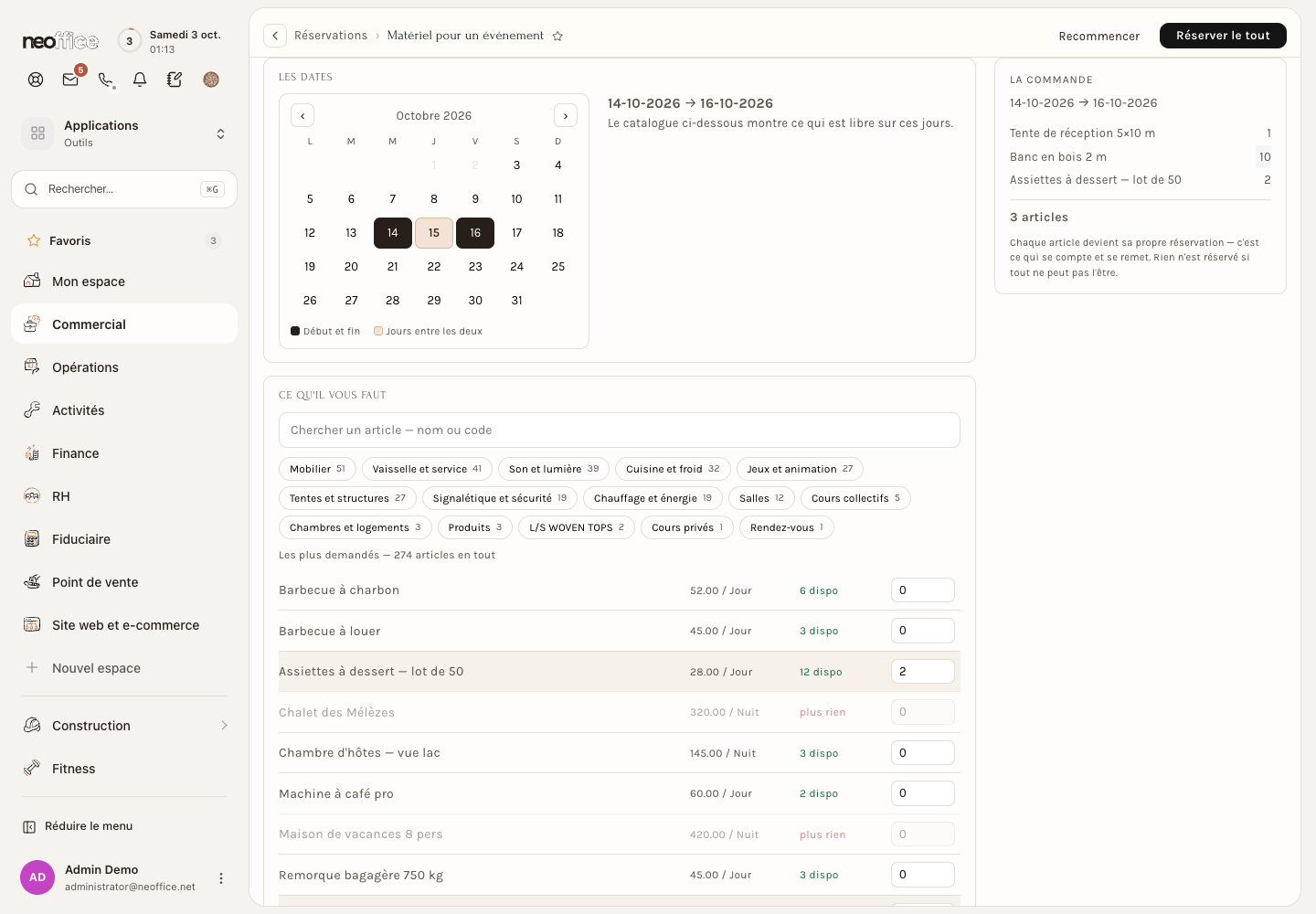
Task: Open the Admin Demo options menu
Action: click(220, 878)
